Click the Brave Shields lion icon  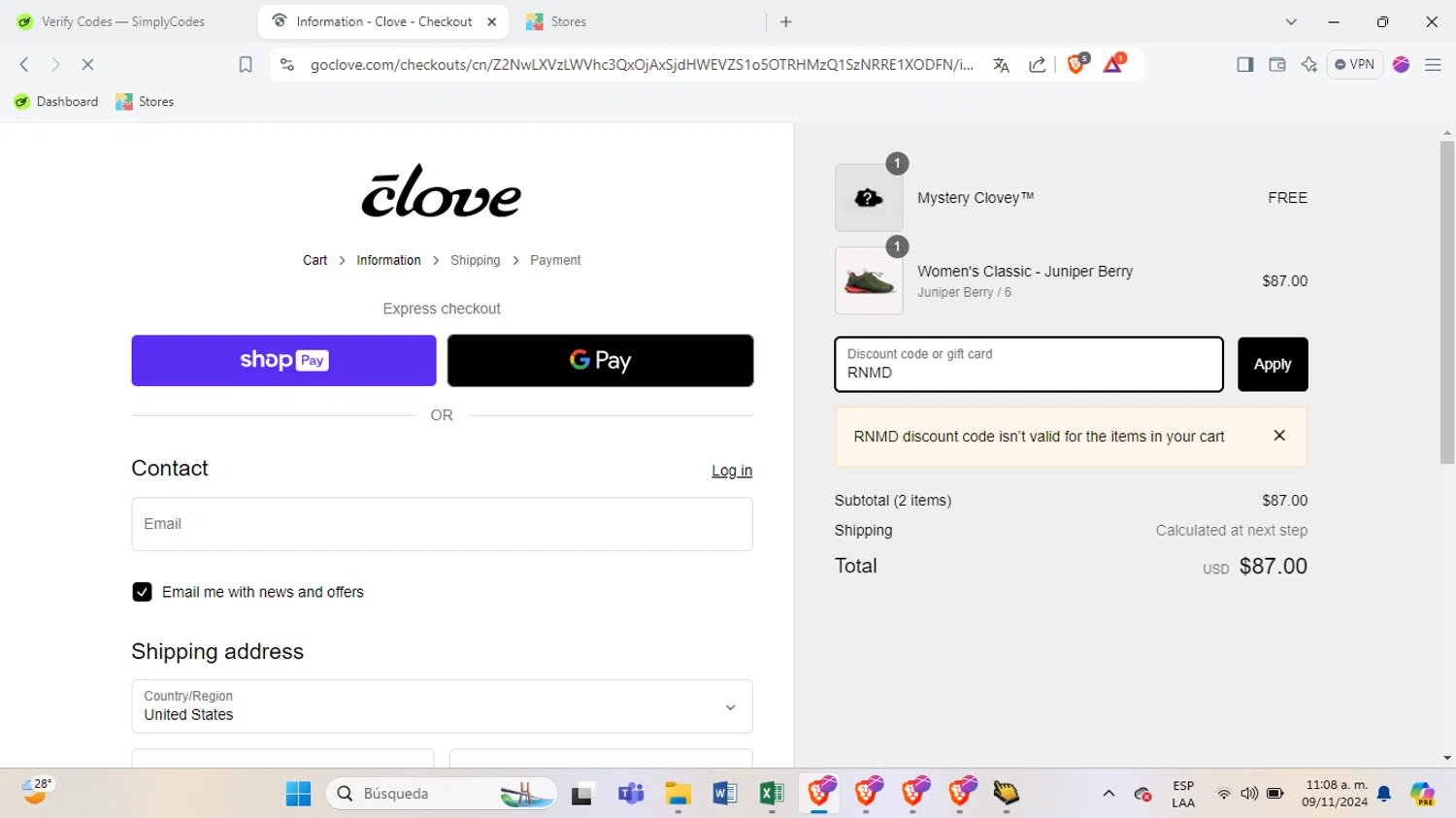(x=1075, y=64)
